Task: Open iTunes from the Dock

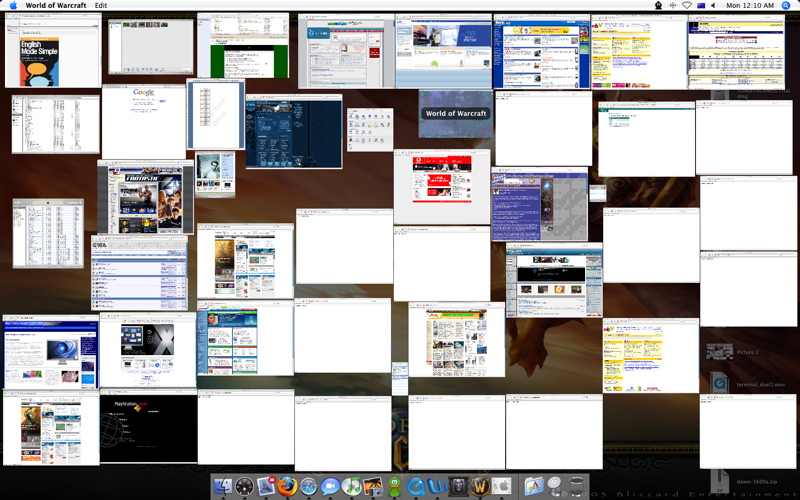Action: point(352,487)
